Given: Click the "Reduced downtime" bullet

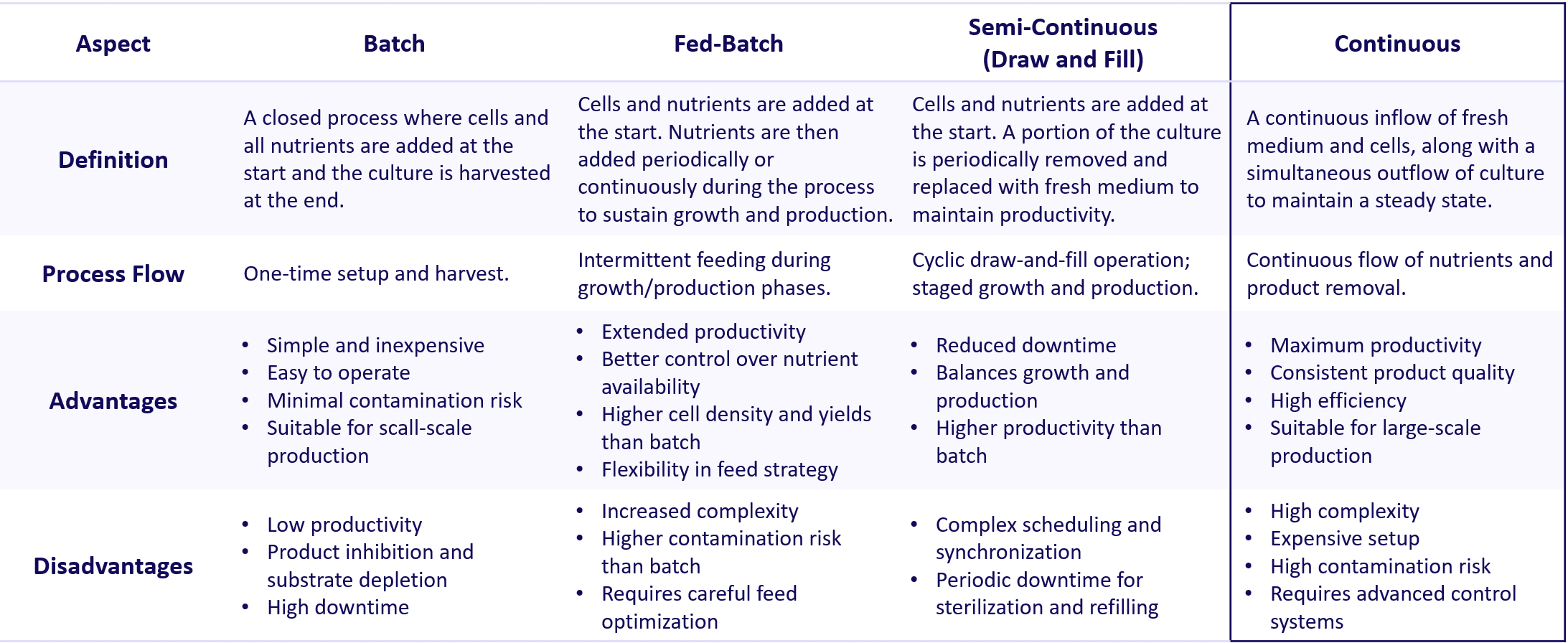Looking at the screenshot, I should 1025,345.
